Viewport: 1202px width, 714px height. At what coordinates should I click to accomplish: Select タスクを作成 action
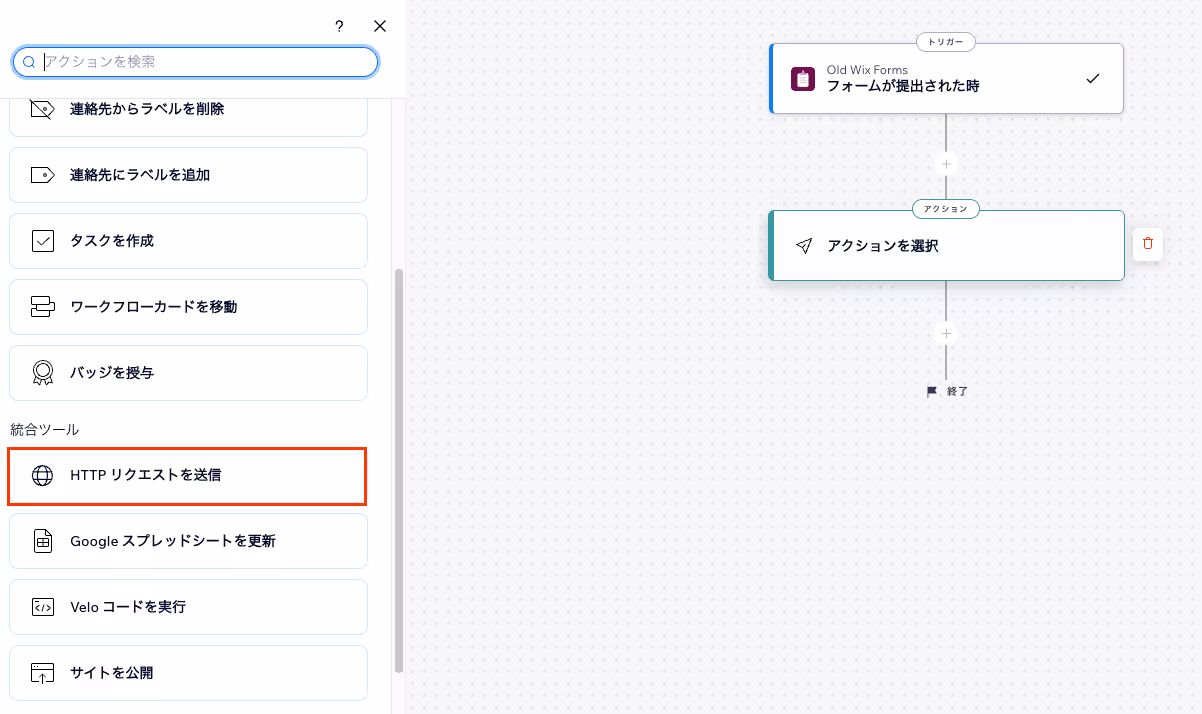coord(189,241)
